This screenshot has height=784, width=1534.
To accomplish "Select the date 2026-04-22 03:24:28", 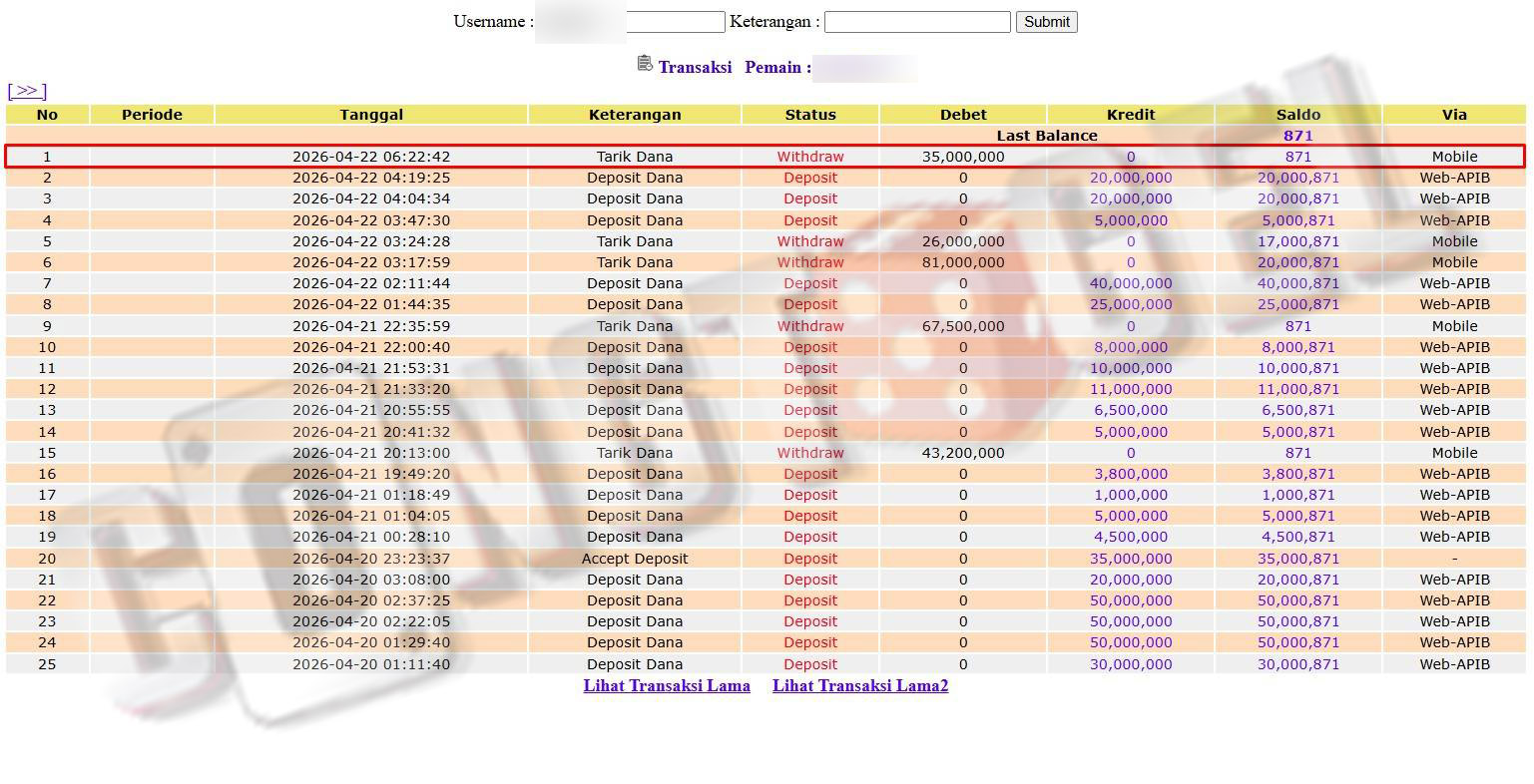I will (371, 241).
